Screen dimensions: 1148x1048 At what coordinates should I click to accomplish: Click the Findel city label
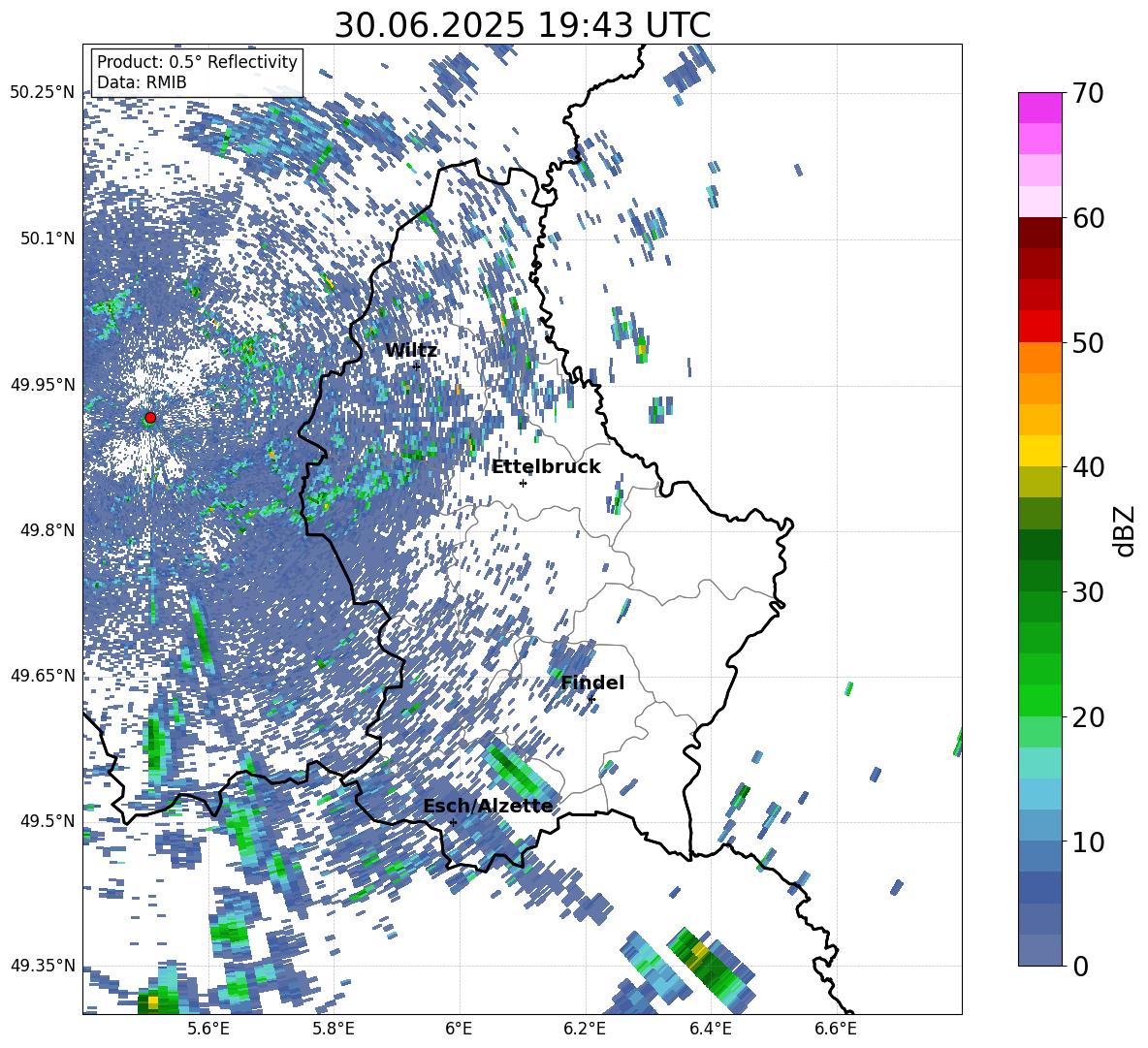tap(592, 683)
